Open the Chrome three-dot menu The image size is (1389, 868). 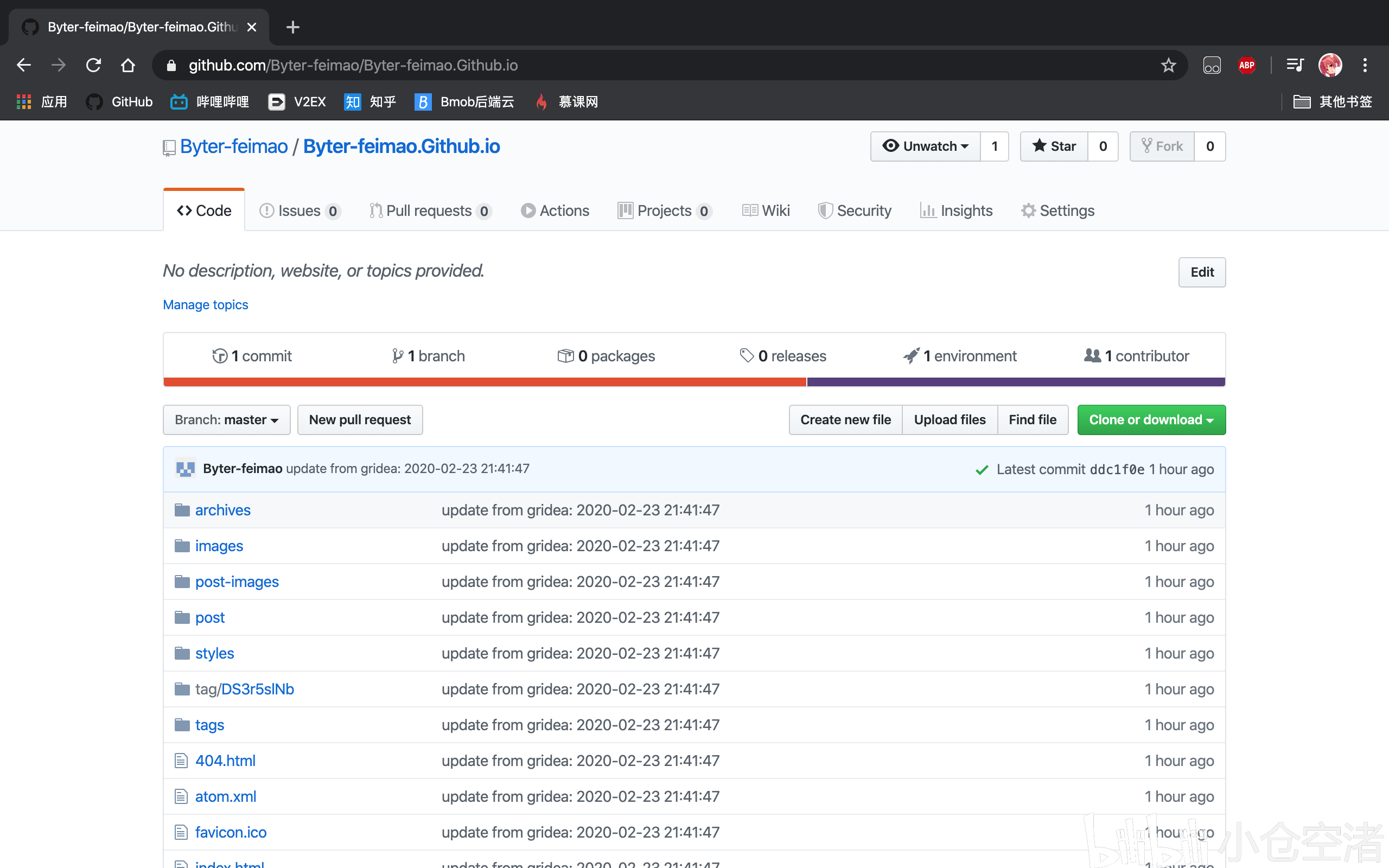(x=1365, y=65)
